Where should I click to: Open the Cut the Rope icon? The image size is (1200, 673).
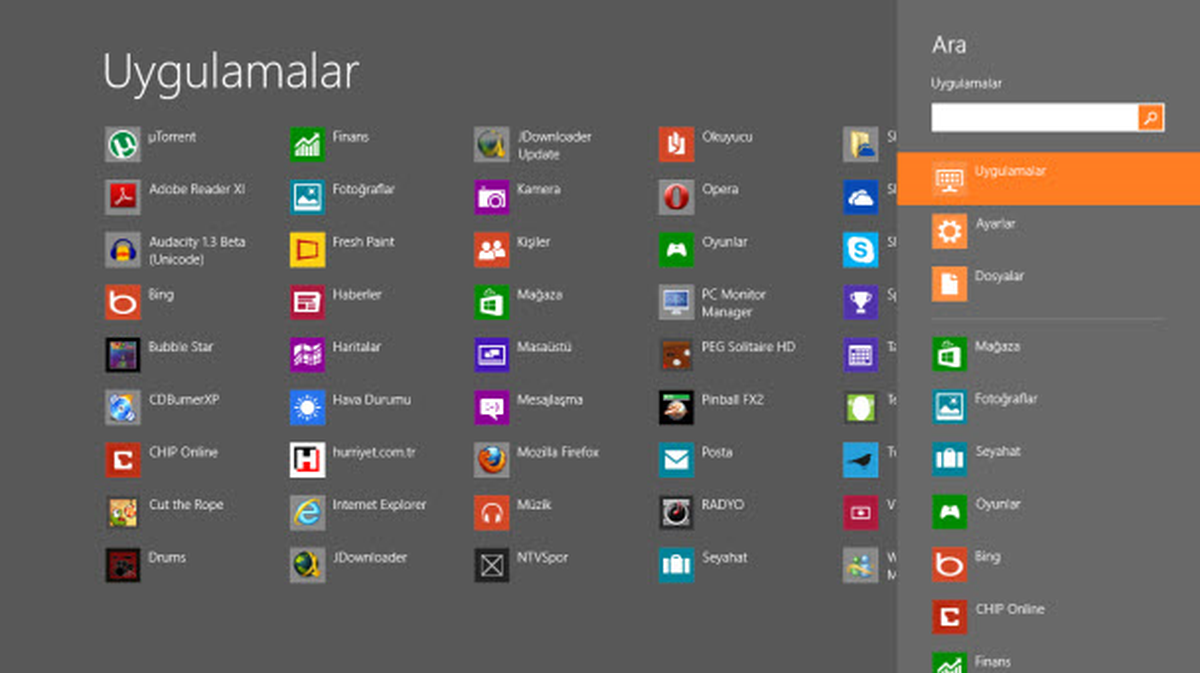click(x=123, y=513)
